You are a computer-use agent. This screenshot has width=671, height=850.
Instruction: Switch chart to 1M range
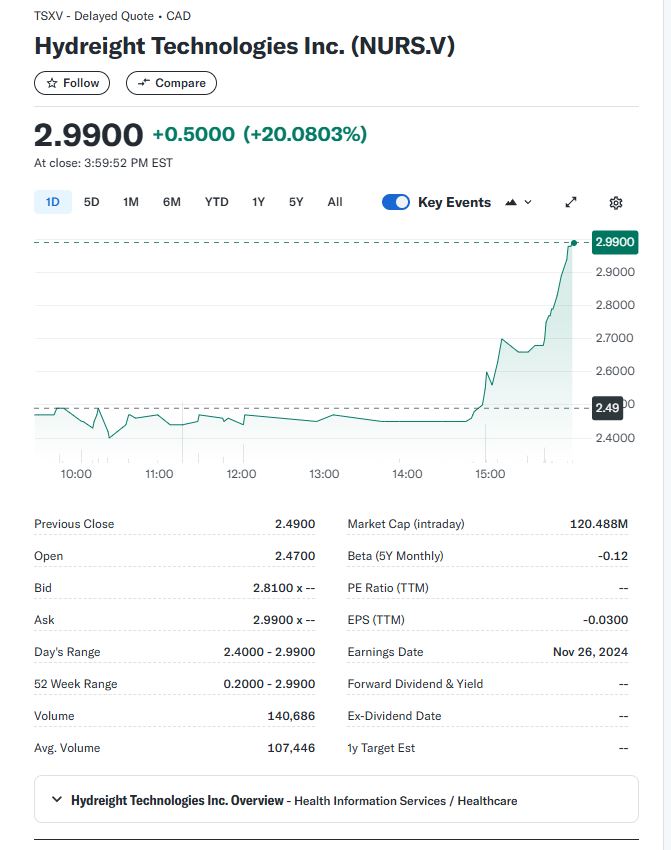click(131, 202)
